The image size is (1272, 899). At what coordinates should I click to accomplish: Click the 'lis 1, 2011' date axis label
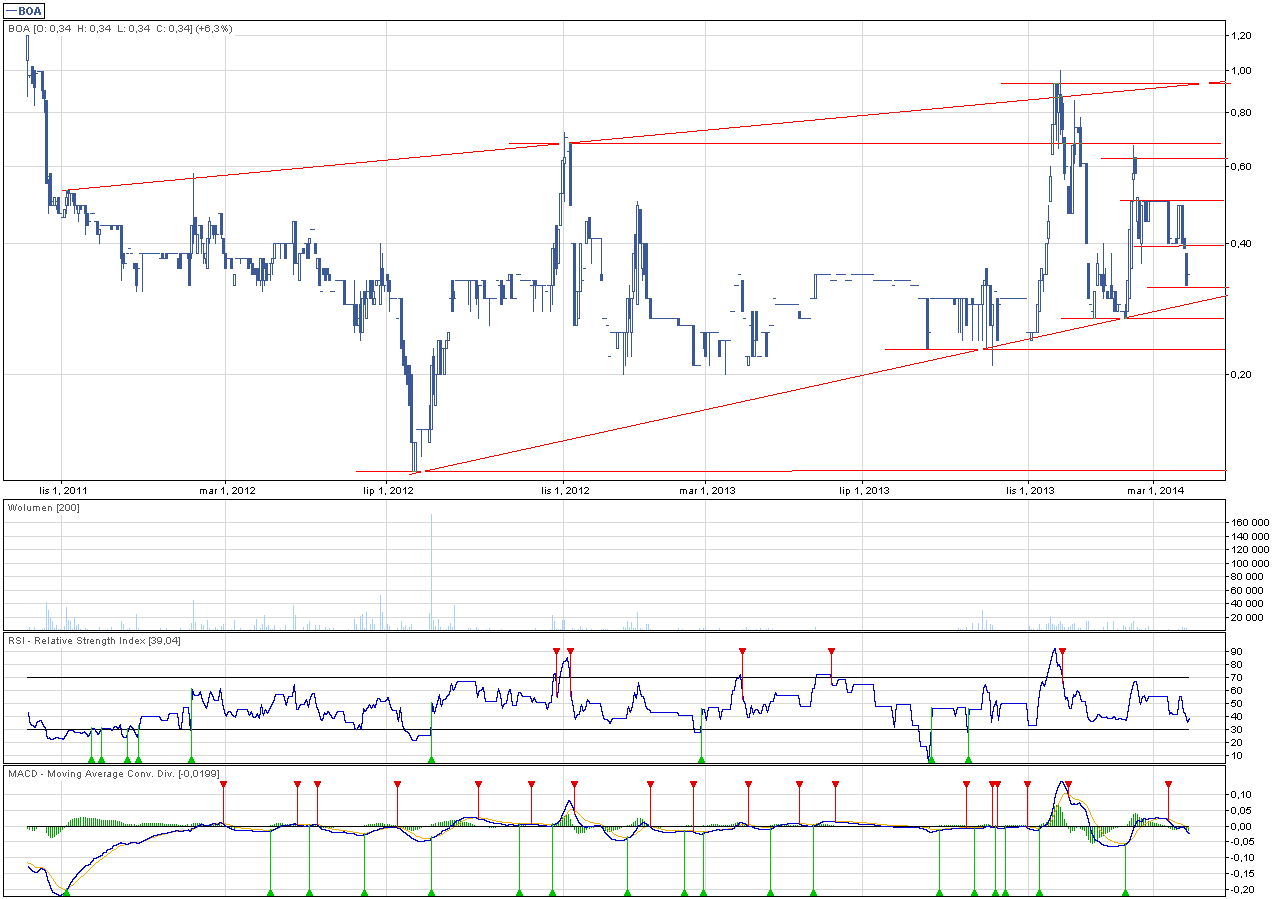click(x=61, y=490)
